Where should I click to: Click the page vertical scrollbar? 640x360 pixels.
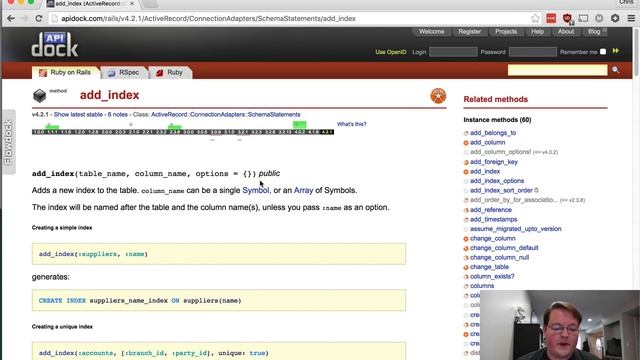(636, 52)
